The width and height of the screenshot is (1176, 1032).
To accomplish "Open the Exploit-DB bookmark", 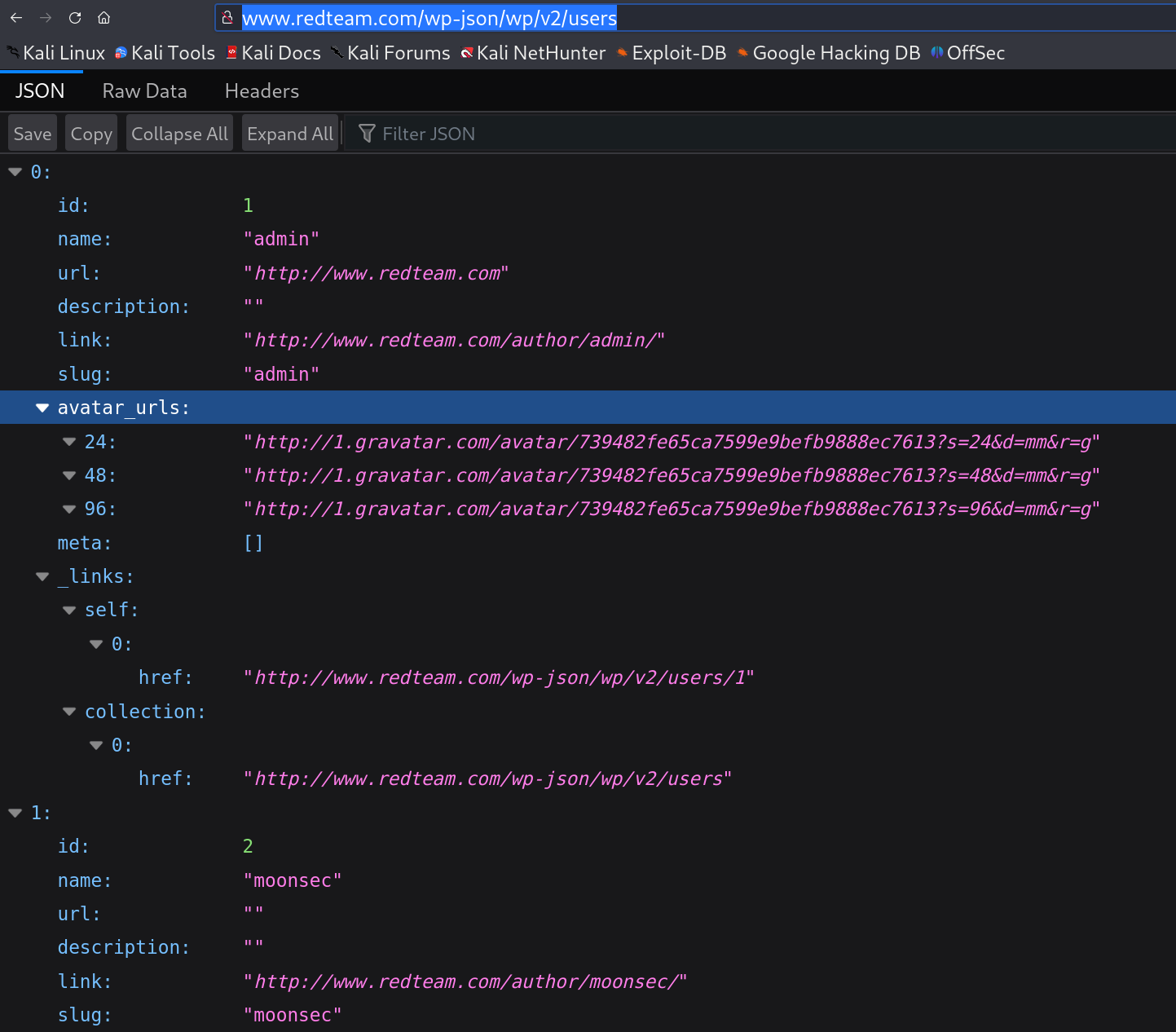I will click(671, 53).
